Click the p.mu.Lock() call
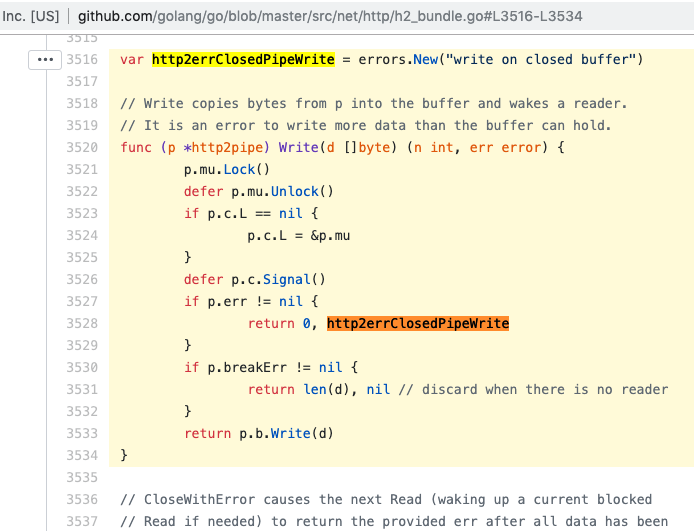This screenshot has height=531, width=694. [x=227, y=169]
